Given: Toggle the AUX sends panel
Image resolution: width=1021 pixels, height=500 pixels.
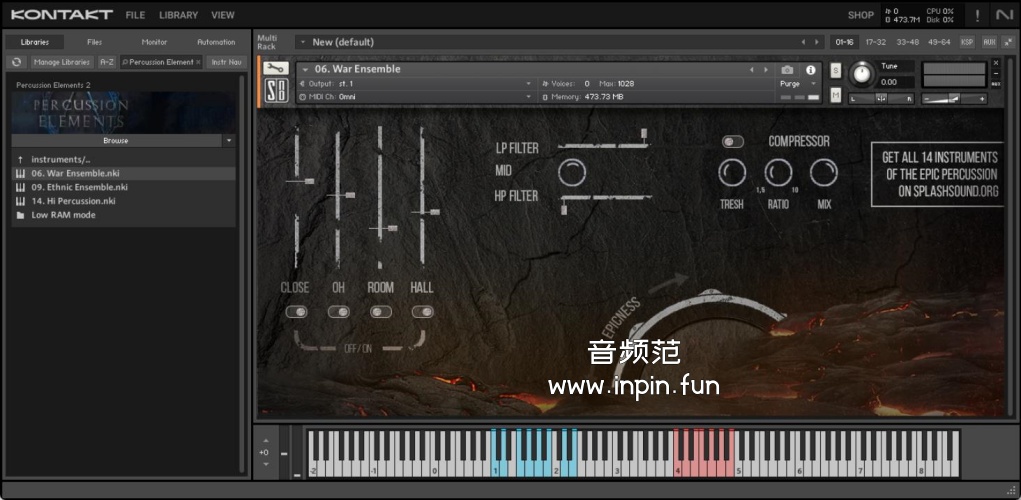Looking at the screenshot, I should click(x=989, y=42).
